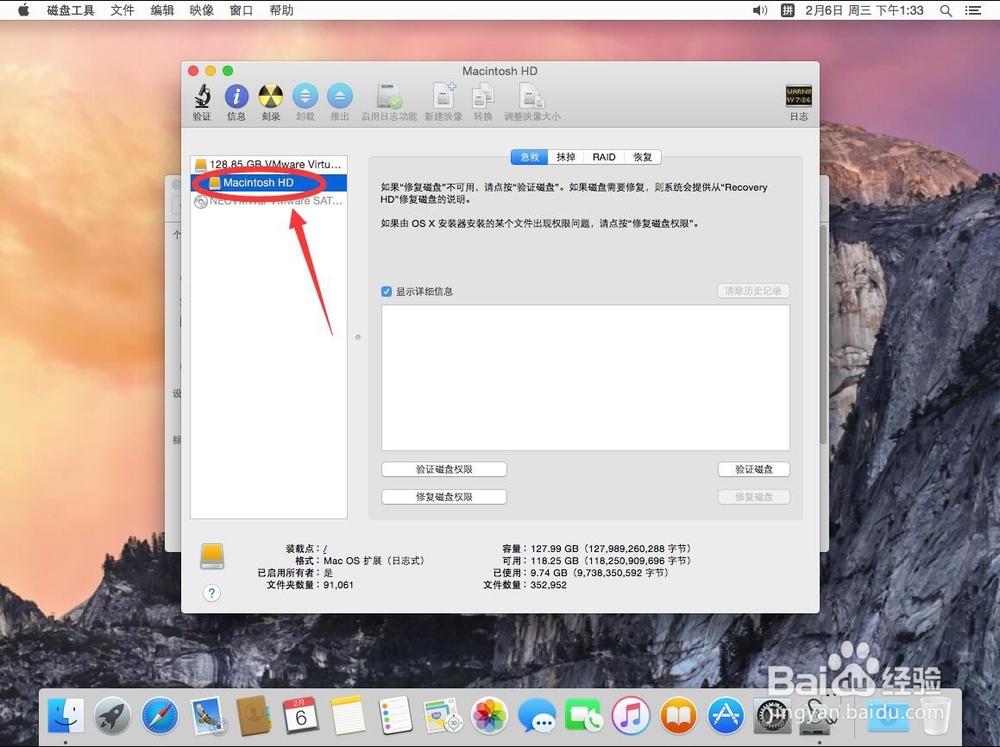Image resolution: width=1000 pixels, height=747 pixels.
Task: Open Safari from the Dock
Action: tap(159, 715)
